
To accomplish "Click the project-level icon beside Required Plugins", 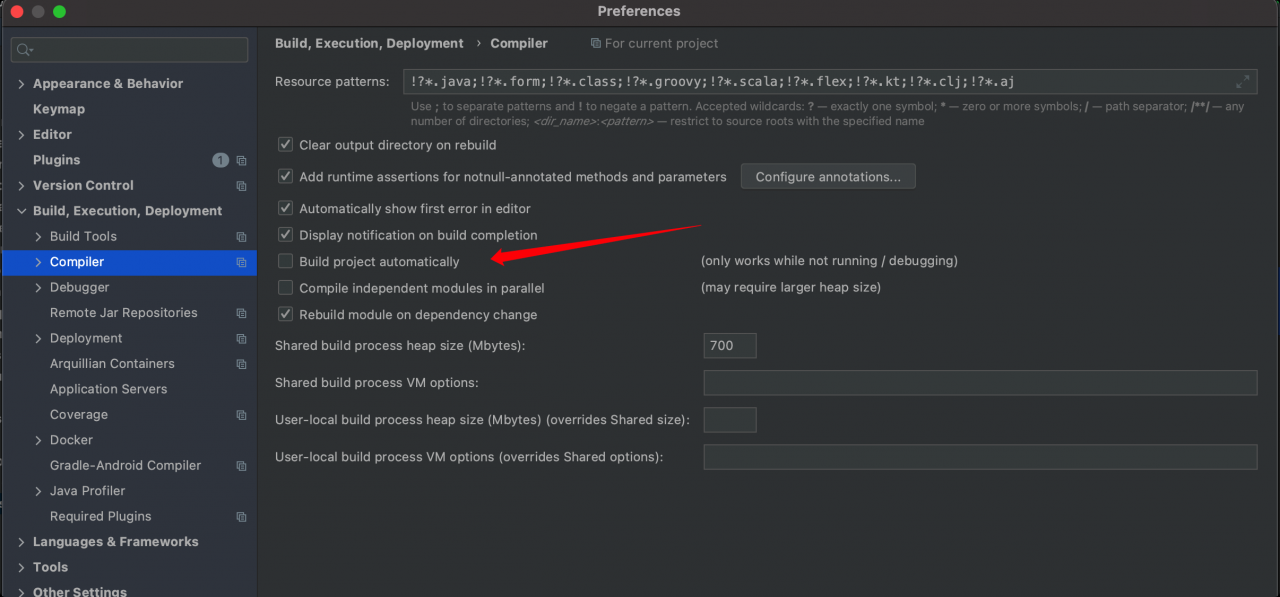I will [241, 517].
